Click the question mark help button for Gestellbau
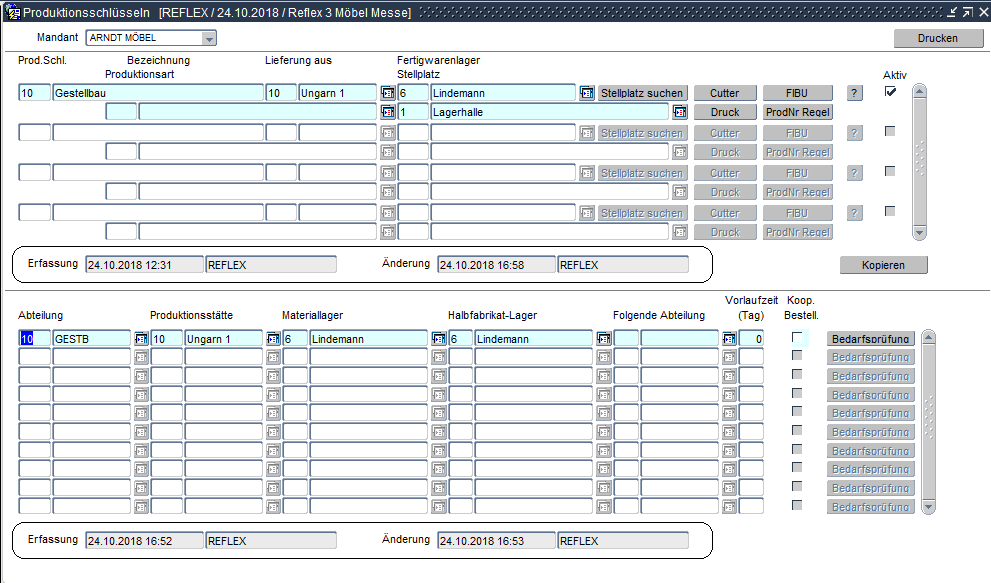Screen dimensions: 991x583 [854, 93]
